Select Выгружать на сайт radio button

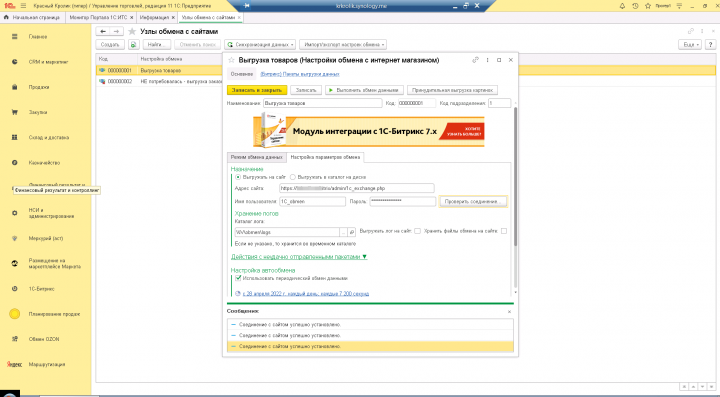pyautogui.click(x=238, y=177)
